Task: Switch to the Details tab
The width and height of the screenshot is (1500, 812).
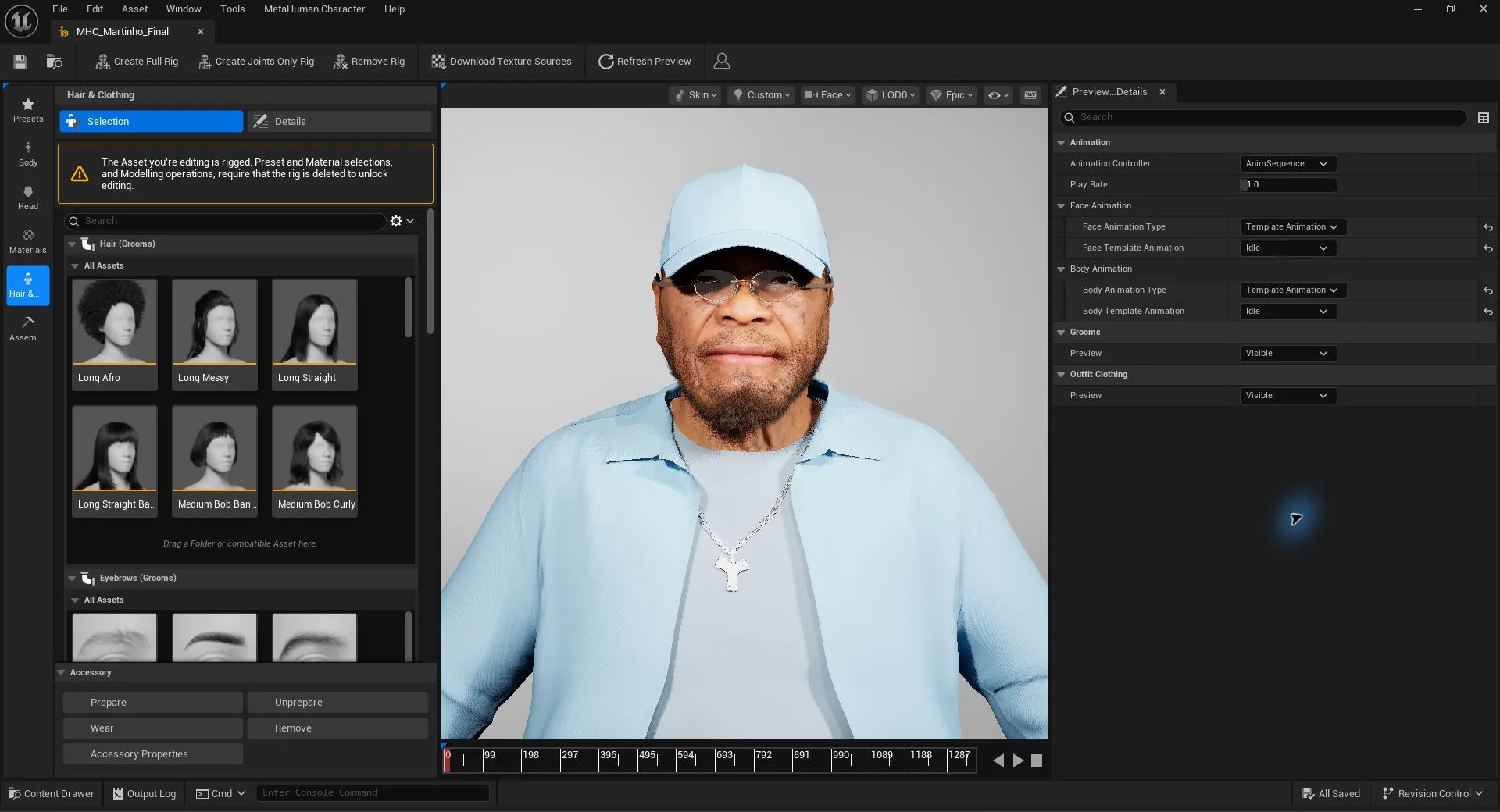Action: tap(339, 122)
